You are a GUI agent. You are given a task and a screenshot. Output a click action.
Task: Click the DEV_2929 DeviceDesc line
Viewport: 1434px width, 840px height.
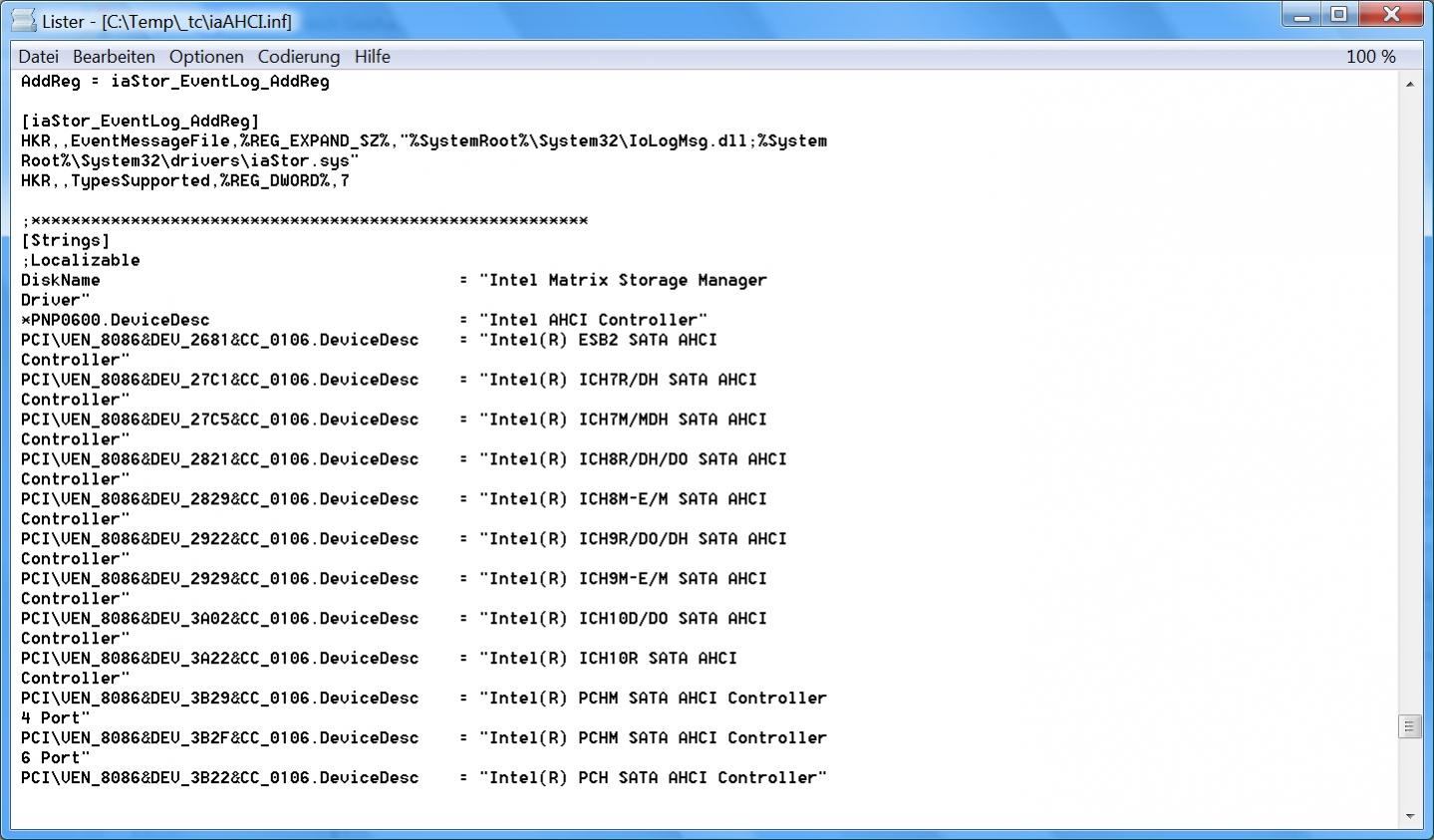(x=395, y=579)
